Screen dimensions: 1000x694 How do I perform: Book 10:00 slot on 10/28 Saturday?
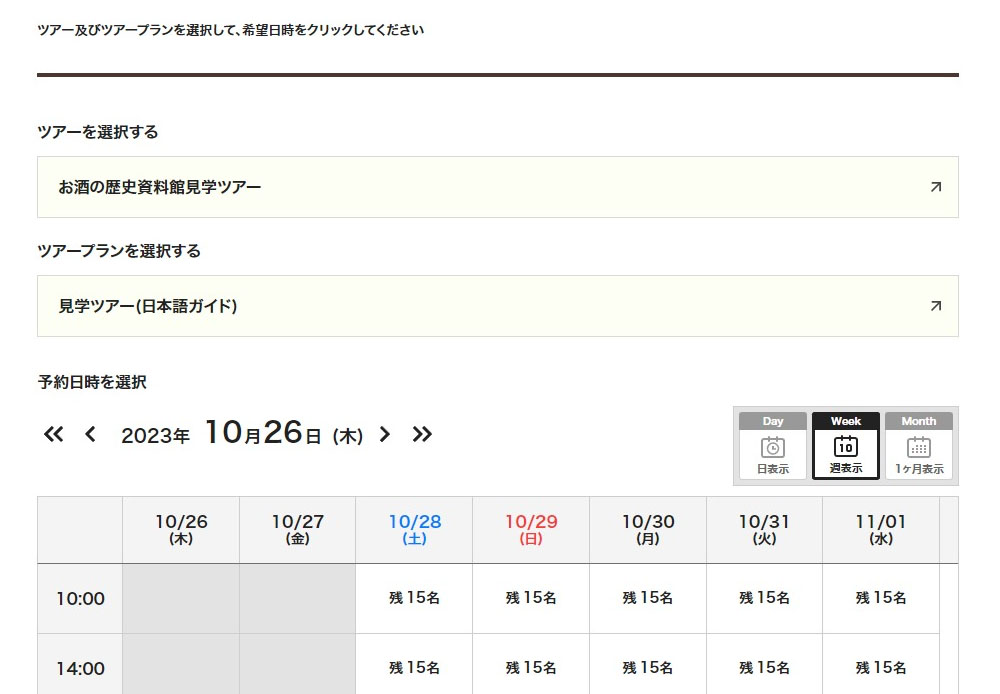414,598
